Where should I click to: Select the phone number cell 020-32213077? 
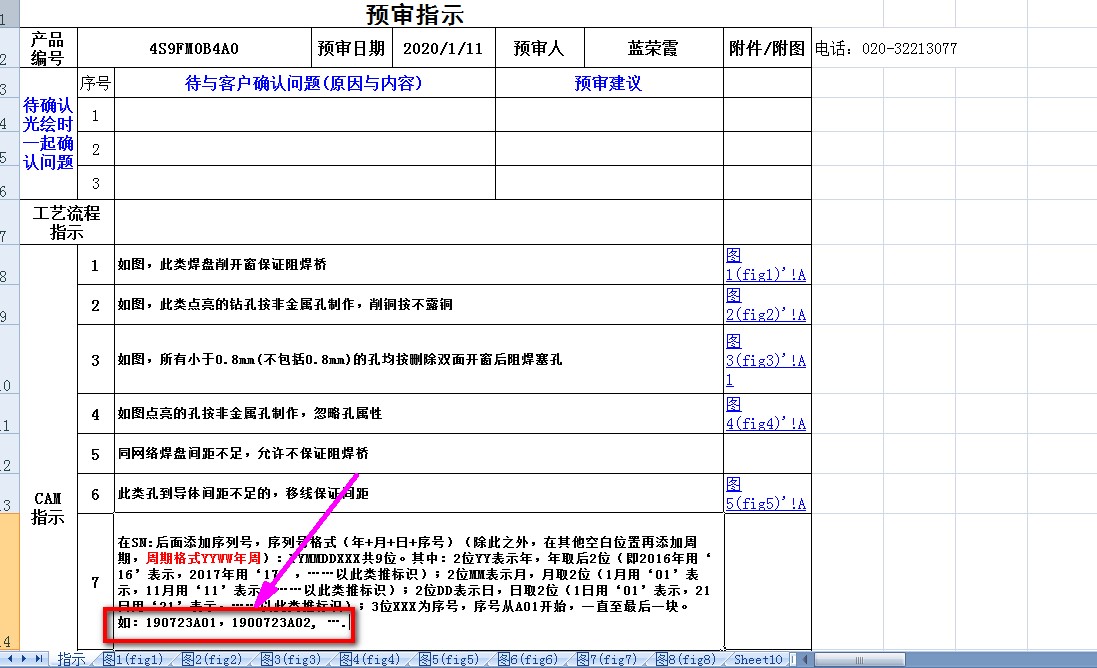click(886, 48)
